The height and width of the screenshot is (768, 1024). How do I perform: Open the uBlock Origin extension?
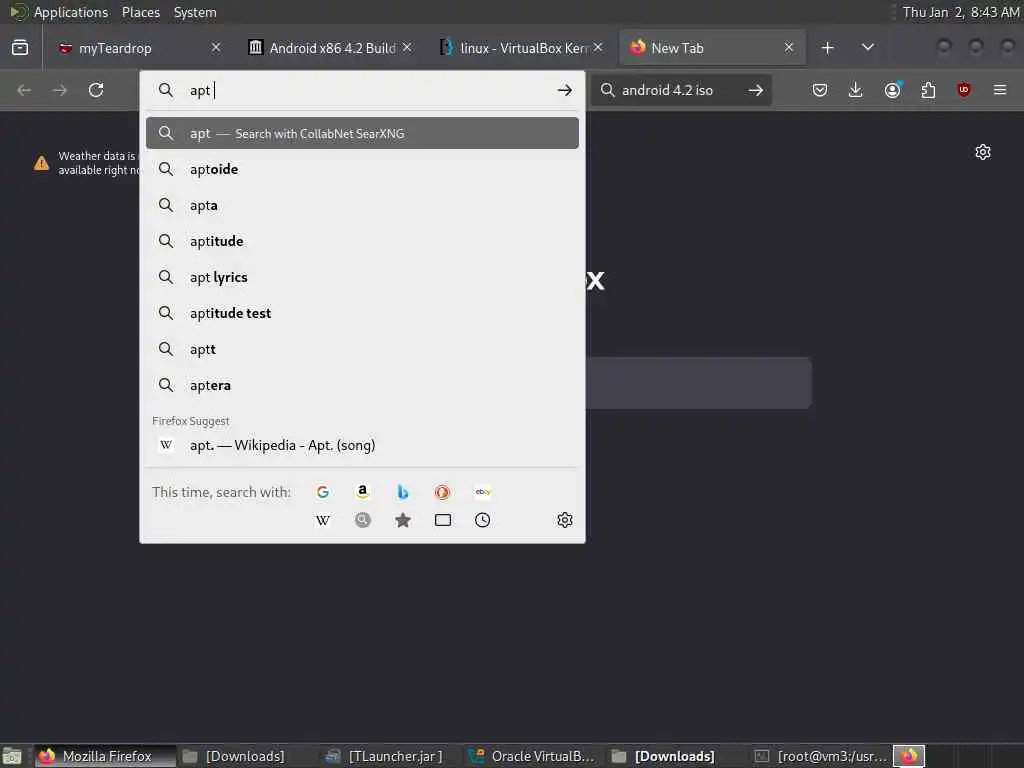pyautogui.click(x=964, y=89)
